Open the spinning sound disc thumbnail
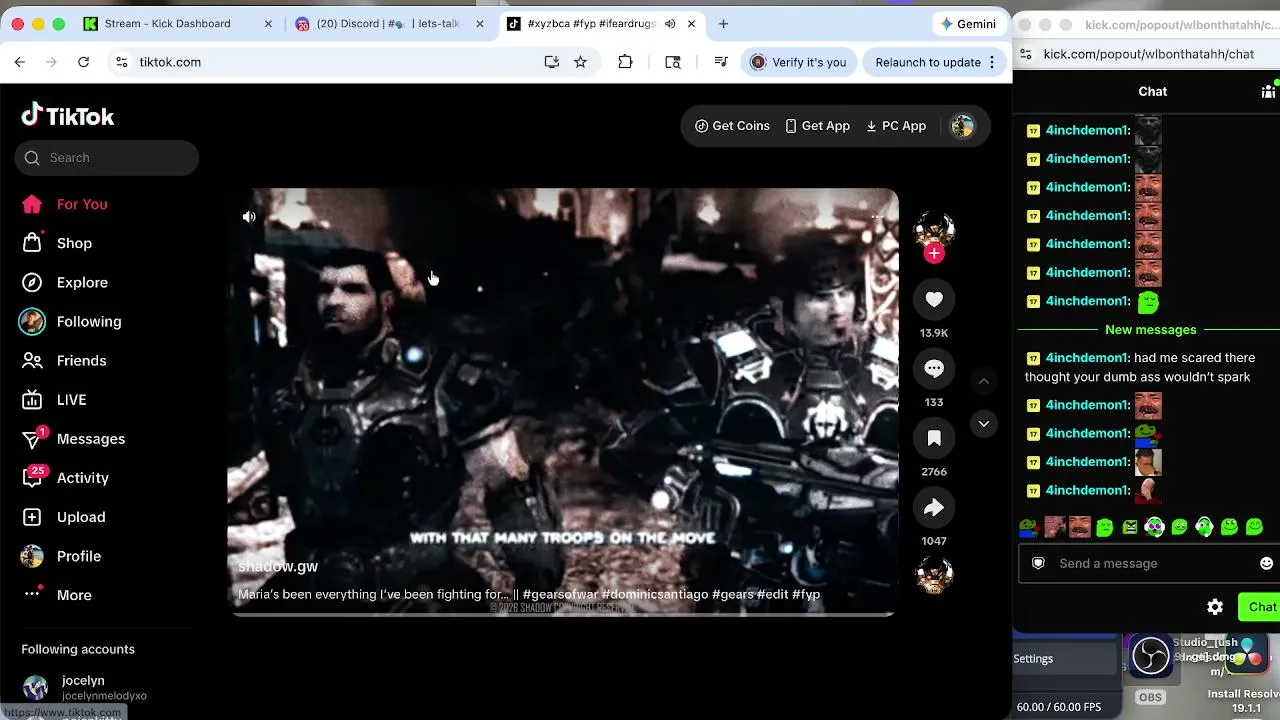 934,575
